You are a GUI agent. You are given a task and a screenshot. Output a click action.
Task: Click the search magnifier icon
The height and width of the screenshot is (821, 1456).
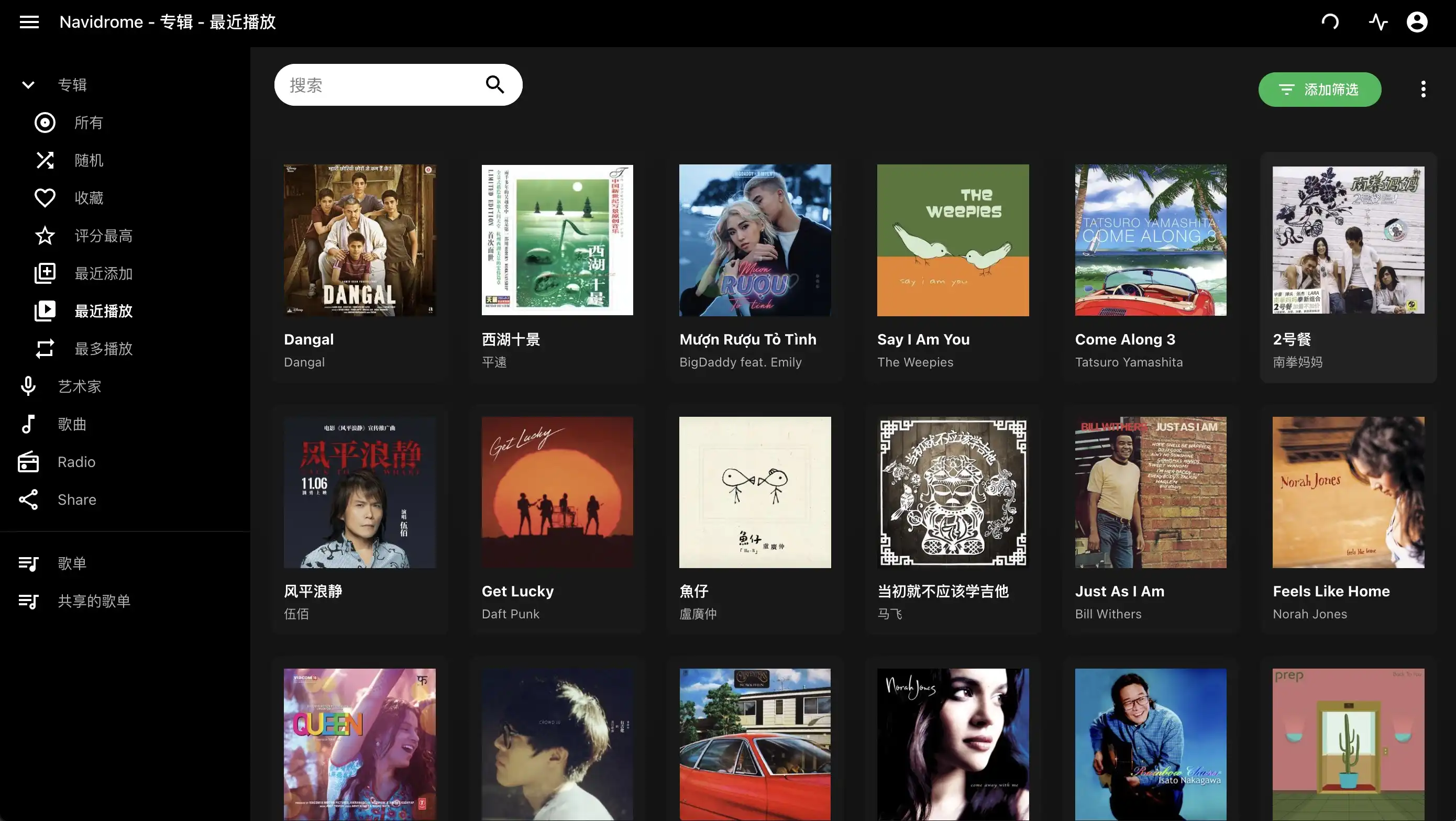pos(494,85)
